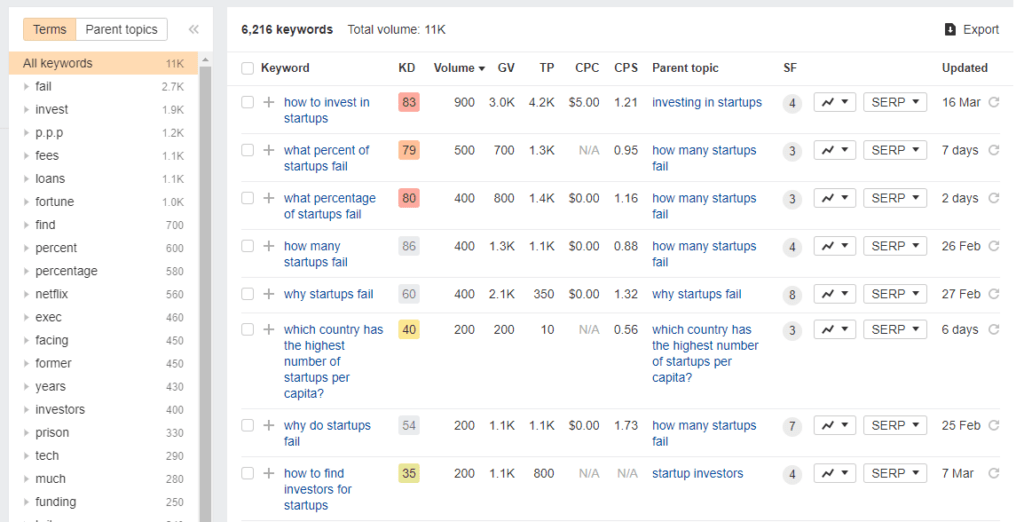Viewport: 1024px width, 522px height.
Task: Click the Export download icon
Action: [950, 30]
